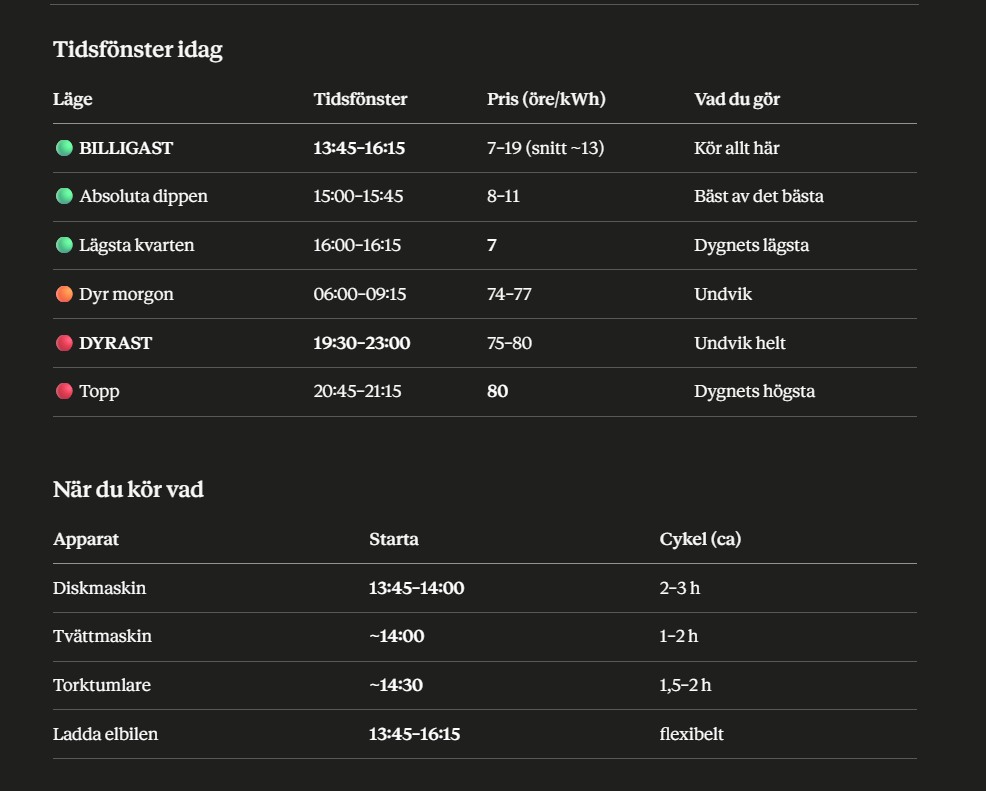The height and width of the screenshot is (791, 986).
Task: Click the Pris (öre/kWh) column header
Action: (x=546, y=99)
